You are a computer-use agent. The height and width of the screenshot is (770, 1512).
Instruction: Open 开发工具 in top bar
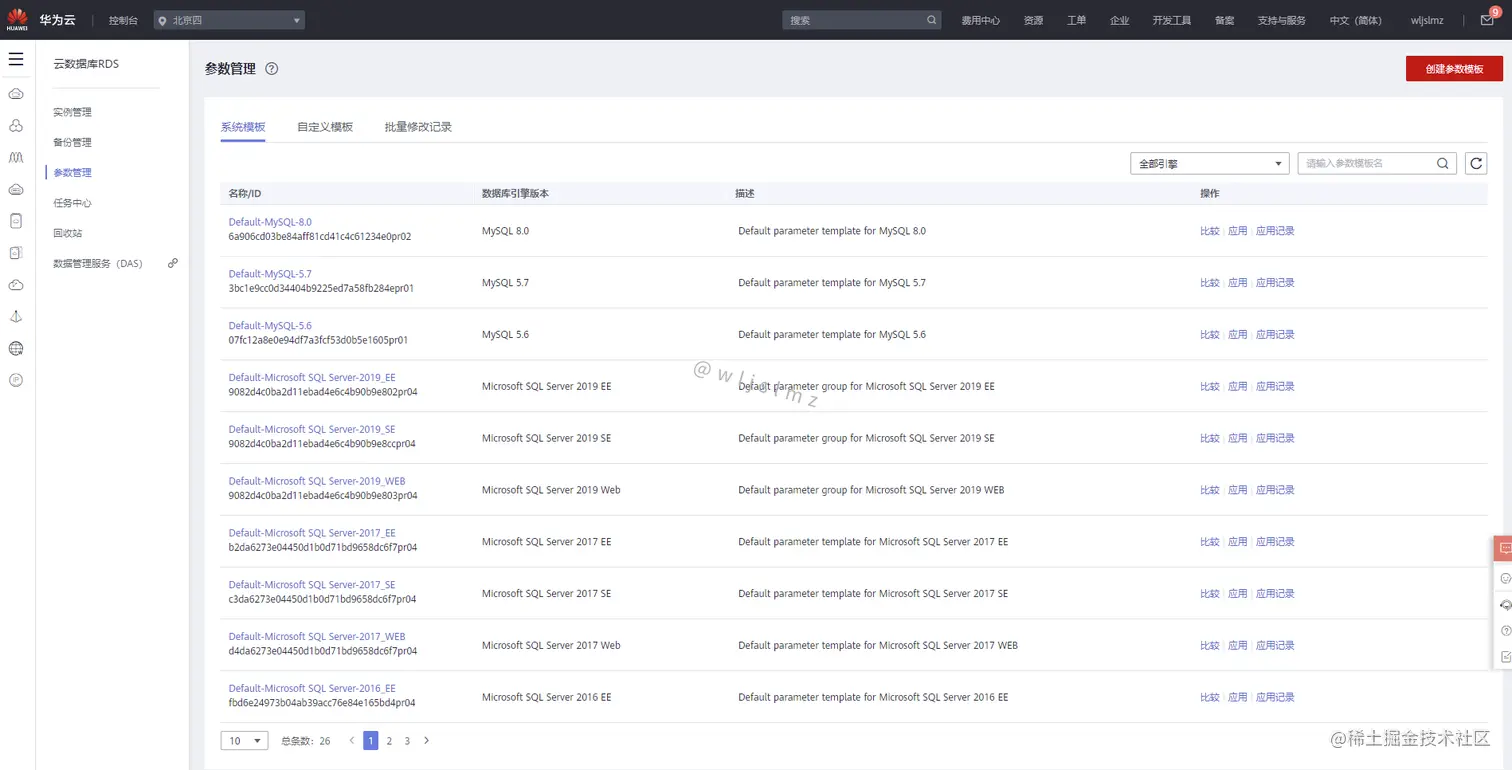pos(1172,20)
